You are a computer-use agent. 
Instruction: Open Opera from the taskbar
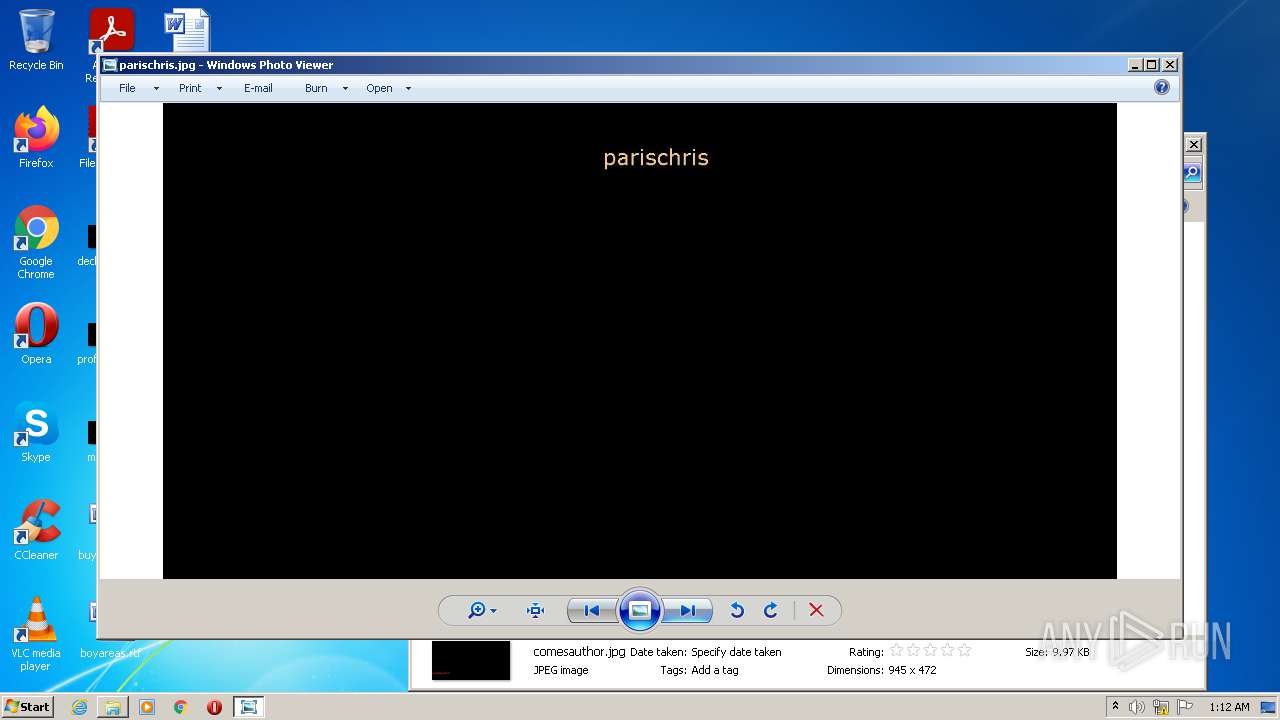(x=214, y=707)
